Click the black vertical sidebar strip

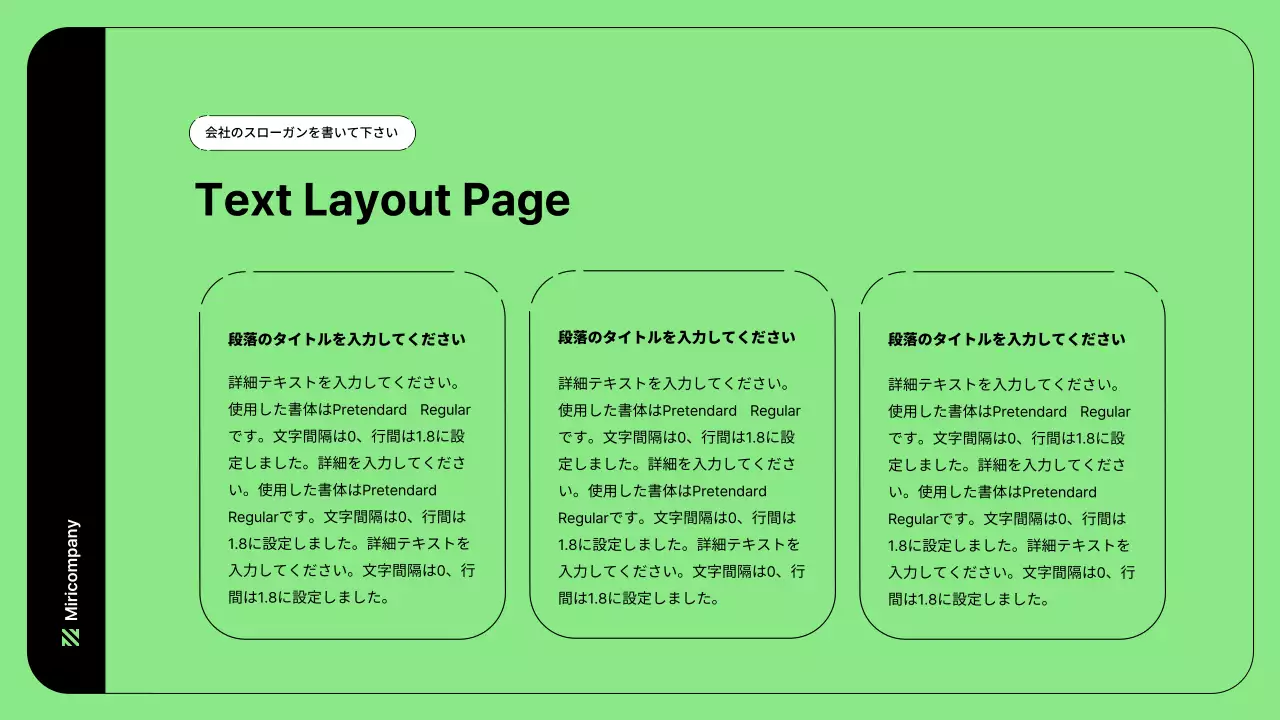click(66, 300)
